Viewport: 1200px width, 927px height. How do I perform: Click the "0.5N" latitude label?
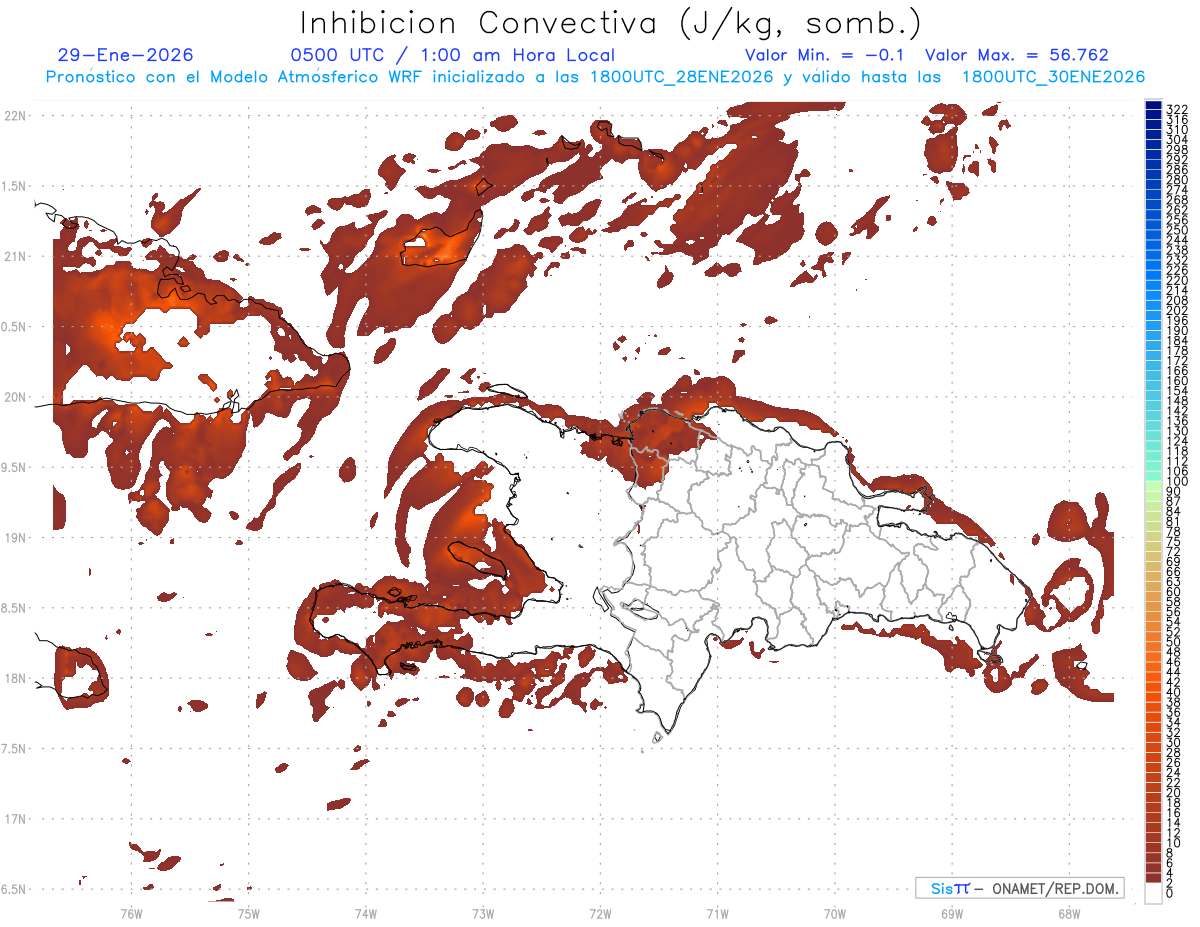[14, 327]
